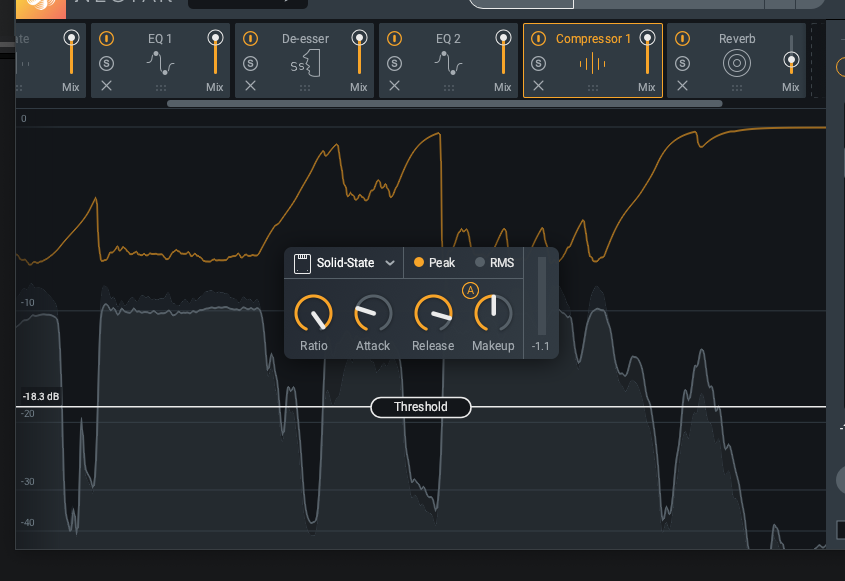The width and height of the screenshot is (845, 581).
Task: Select the RMS detection mode
Action: [x=488, y=262]
